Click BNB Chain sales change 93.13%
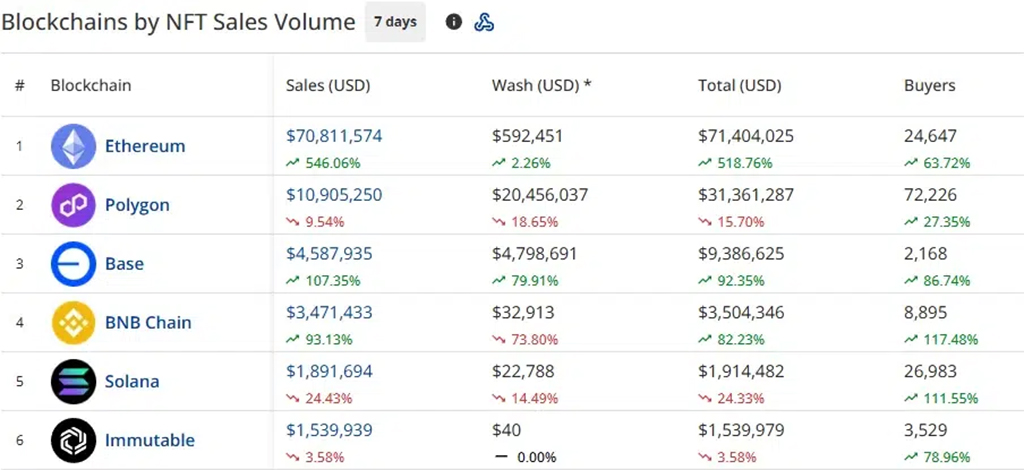Viewport: 1024px width, 470px height. tap(319, 339)
